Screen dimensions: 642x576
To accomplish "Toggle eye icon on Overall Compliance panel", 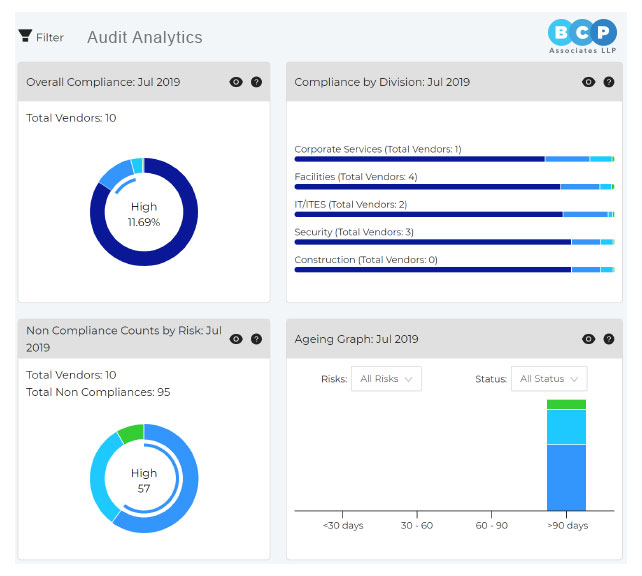I will pyautogui.click(x=236, y=82).
